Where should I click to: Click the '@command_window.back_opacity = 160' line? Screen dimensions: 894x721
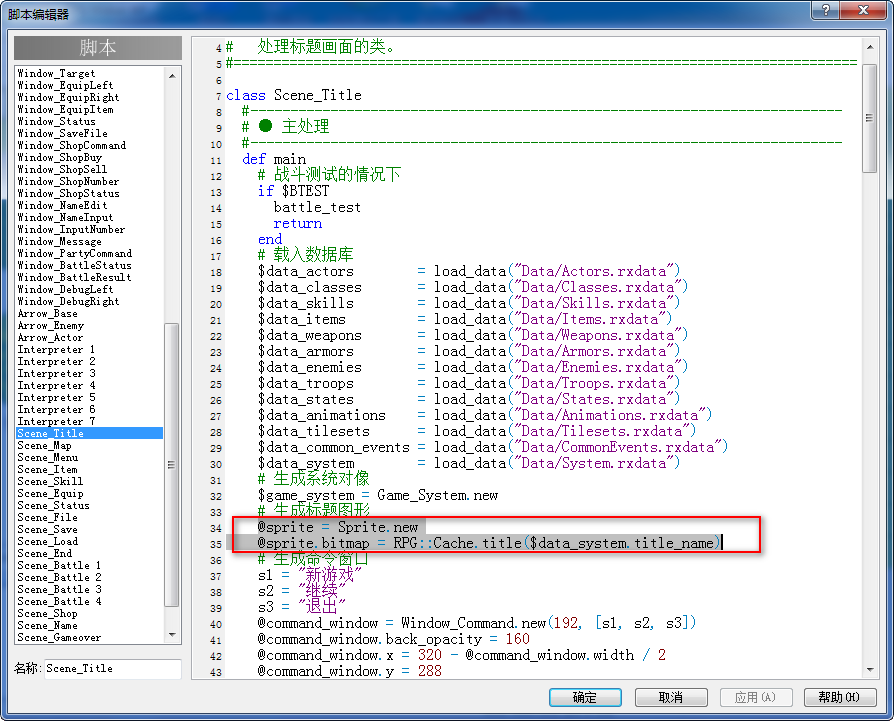point(394,639)
